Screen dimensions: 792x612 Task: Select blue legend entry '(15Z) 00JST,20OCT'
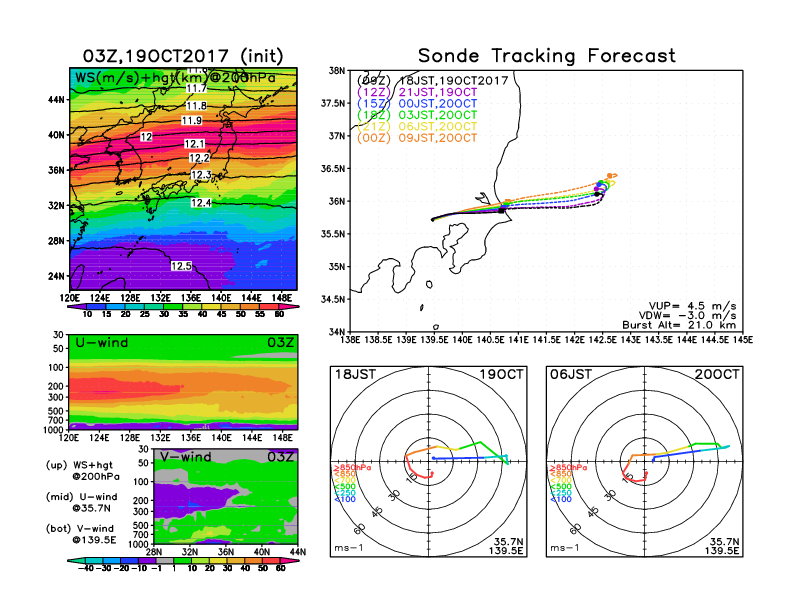click(x=417, y=104)
